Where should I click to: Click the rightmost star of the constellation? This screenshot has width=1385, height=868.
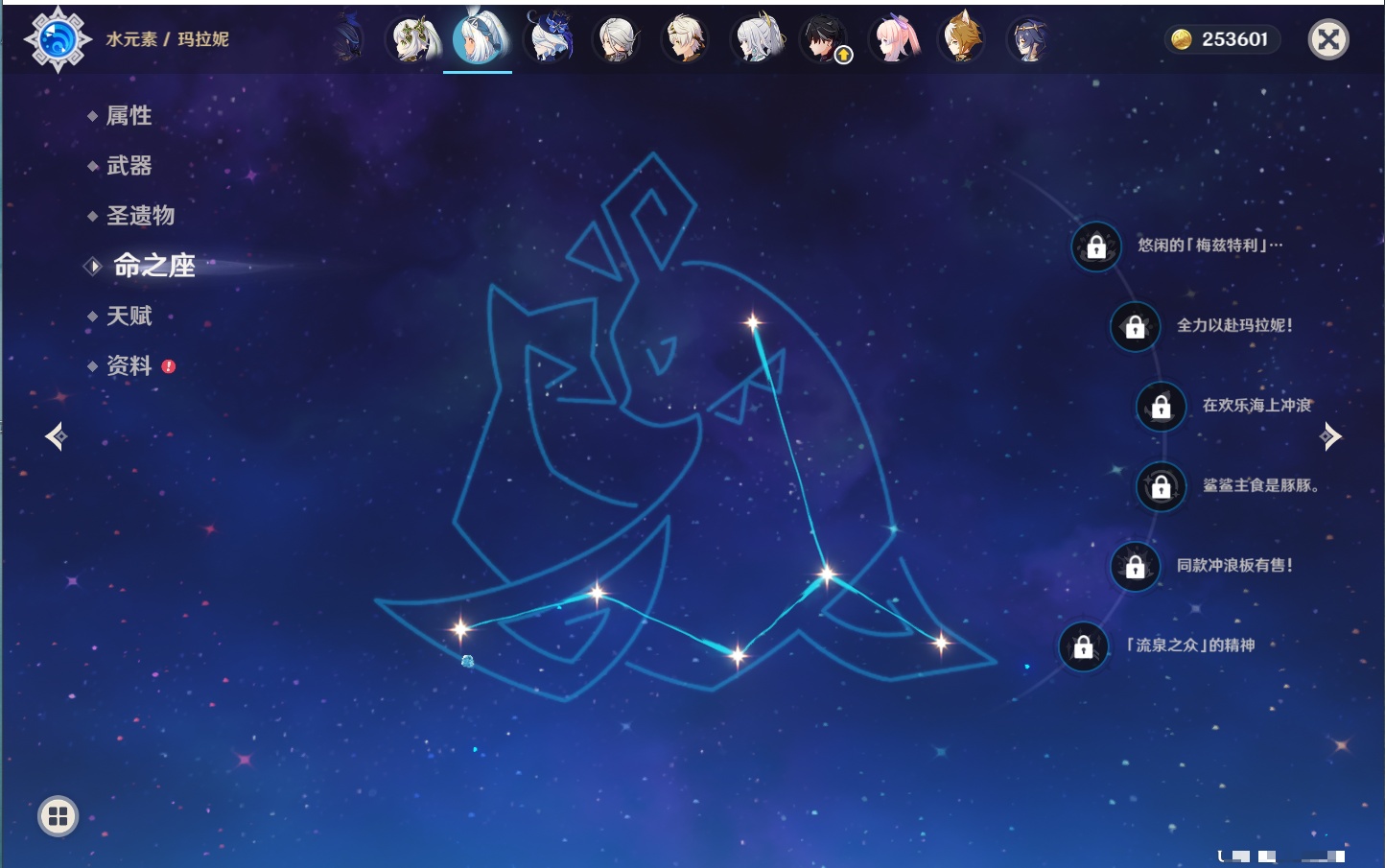941,643
